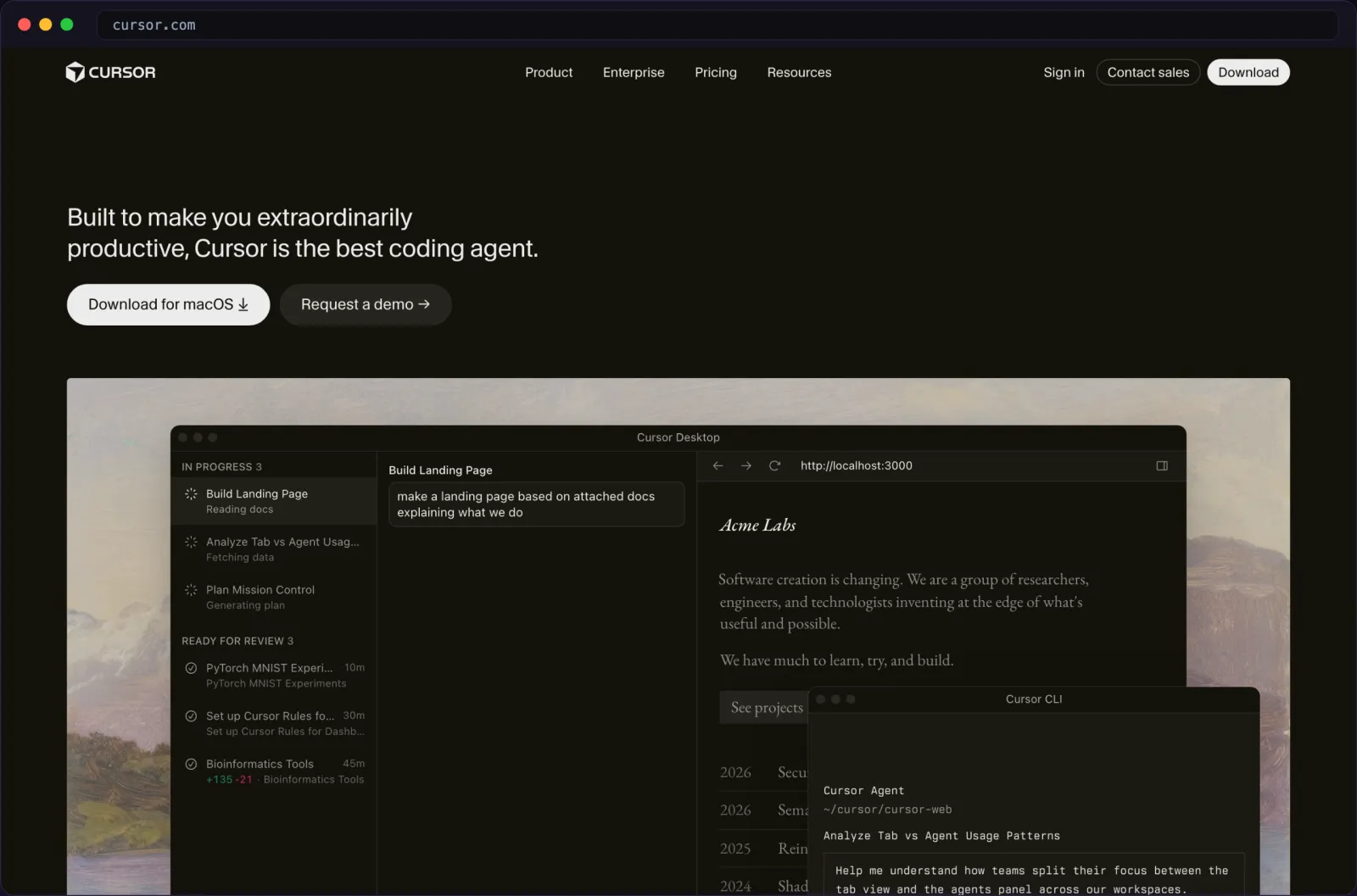
Task: Click the Cursor Desktop window title
Action: [x=678, y=437]
